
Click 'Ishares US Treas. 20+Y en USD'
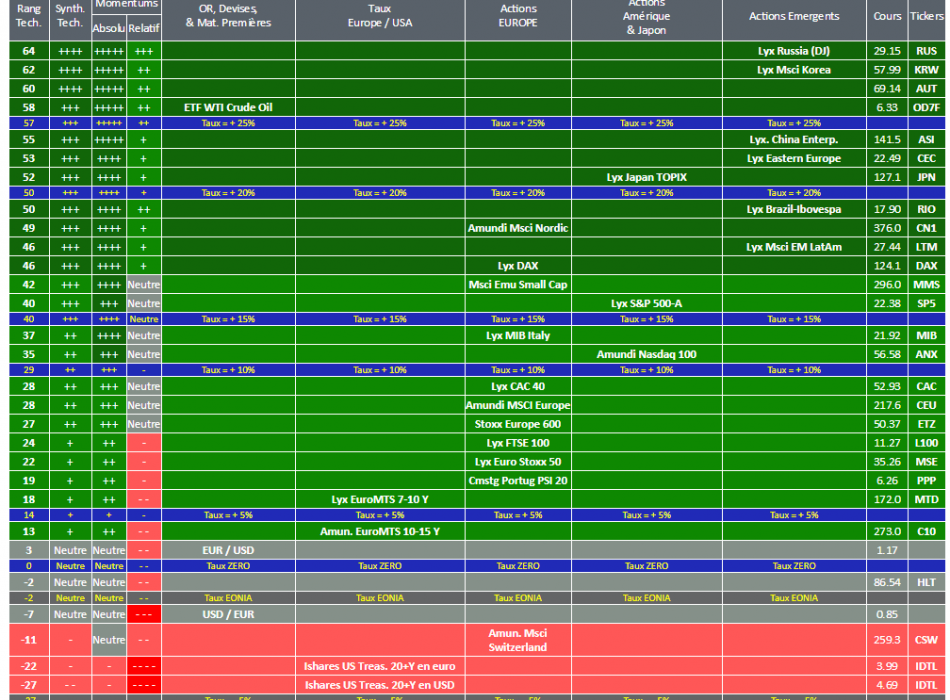pyautogui.click(x=379, y=685)
